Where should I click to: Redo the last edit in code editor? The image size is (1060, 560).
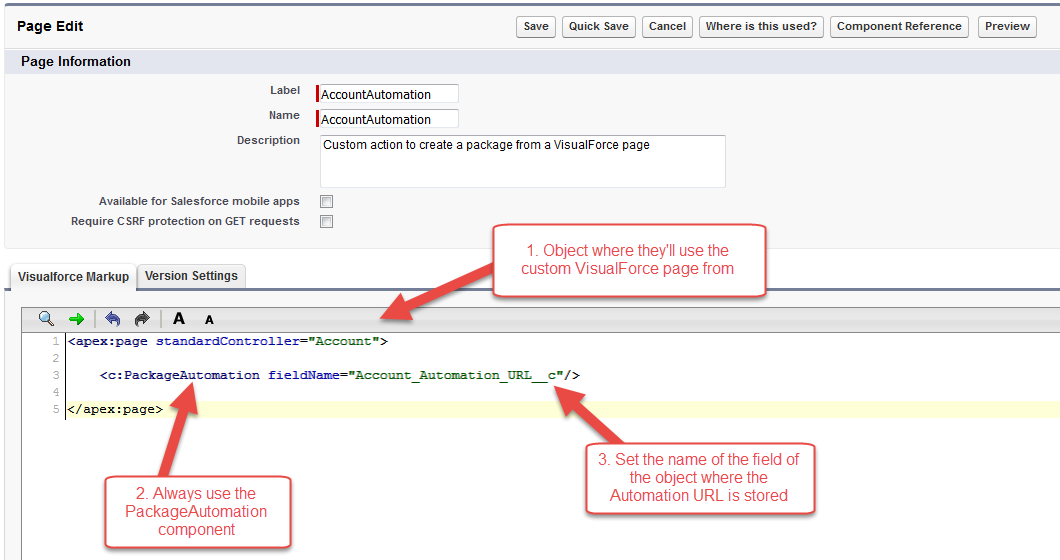pos(142,319)
